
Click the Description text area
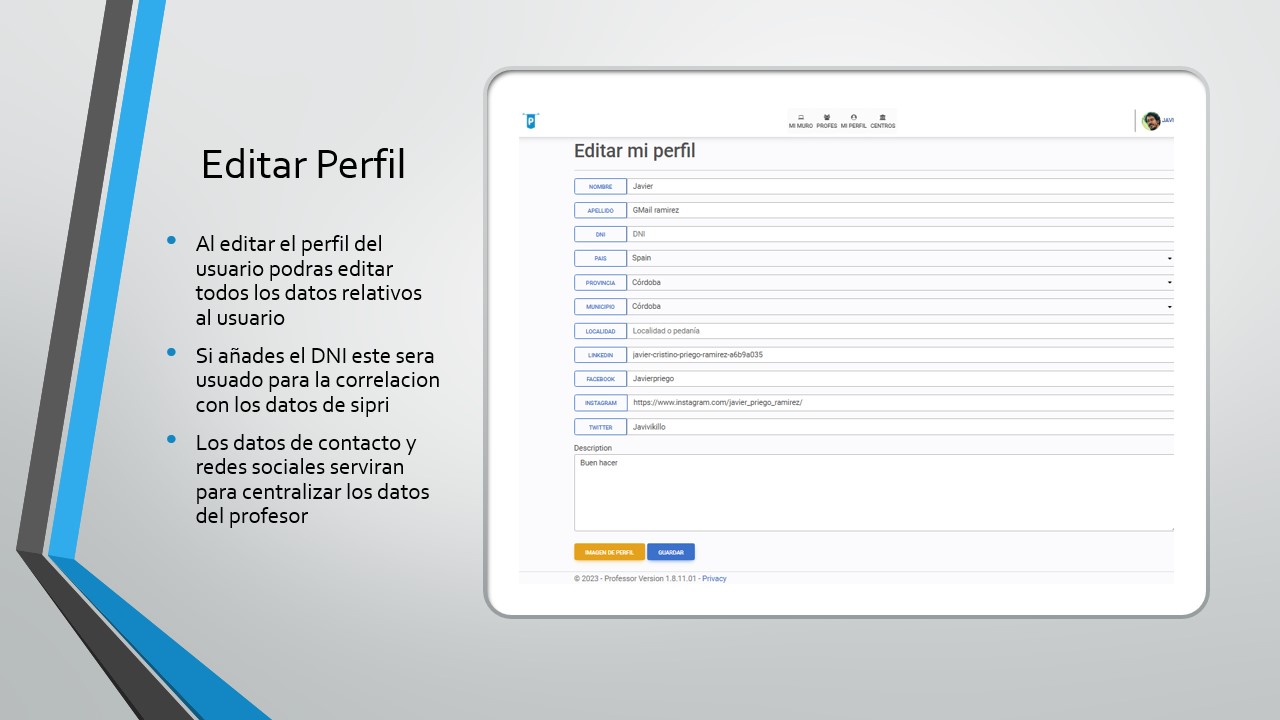pos(874,493)
